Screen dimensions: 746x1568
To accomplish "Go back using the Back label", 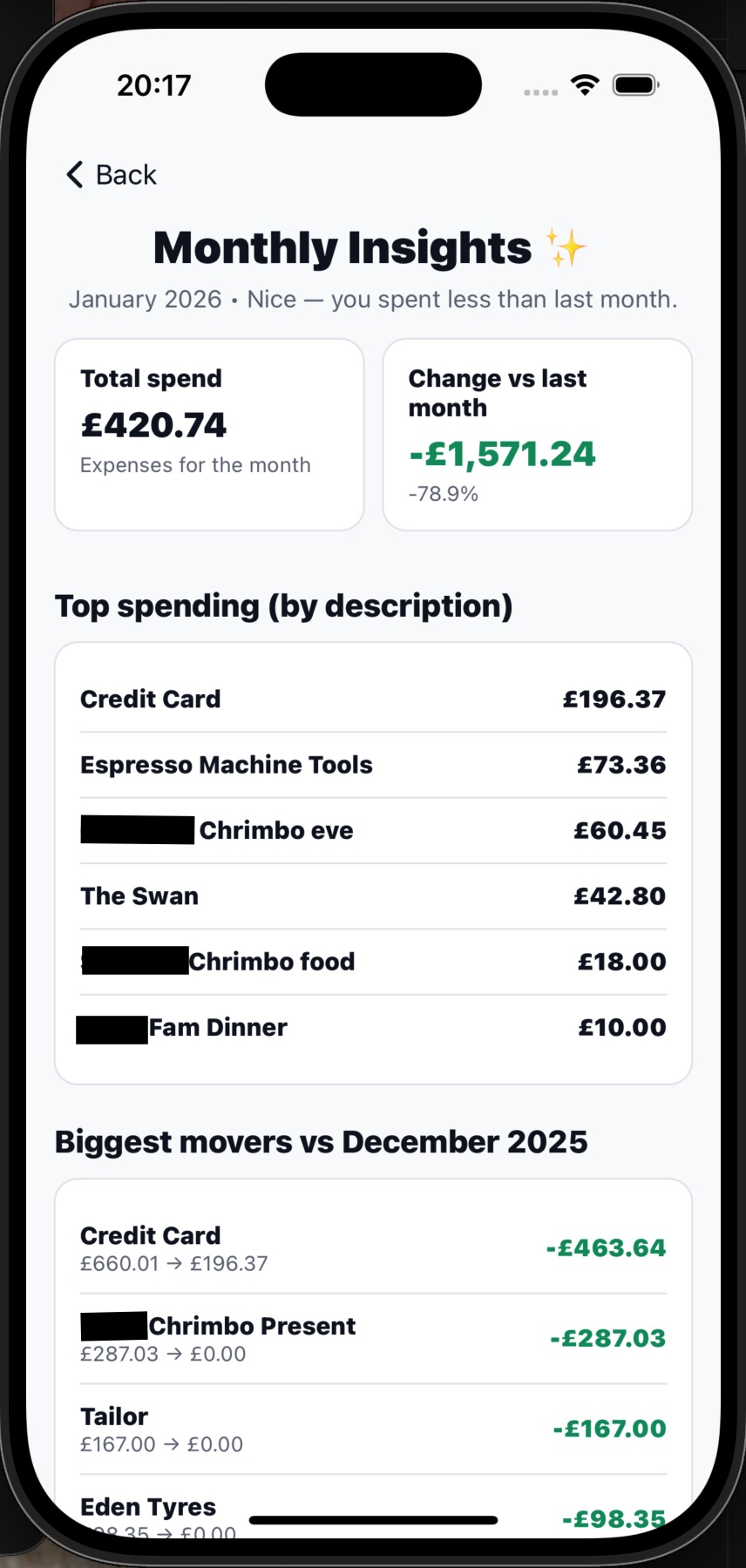I will [126, 175].
